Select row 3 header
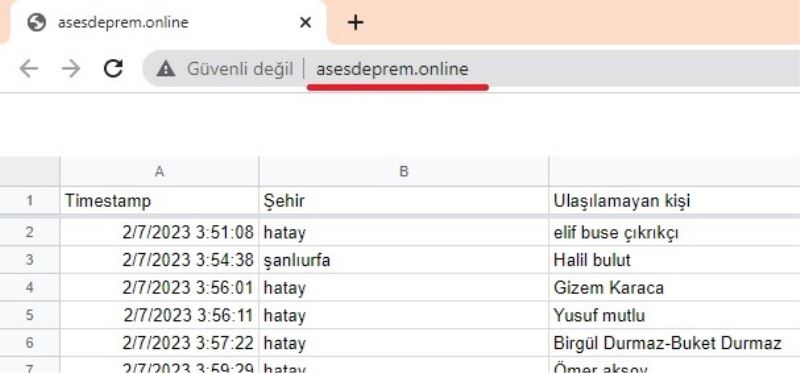Viewport: 800px width, 373px height. 30,260
